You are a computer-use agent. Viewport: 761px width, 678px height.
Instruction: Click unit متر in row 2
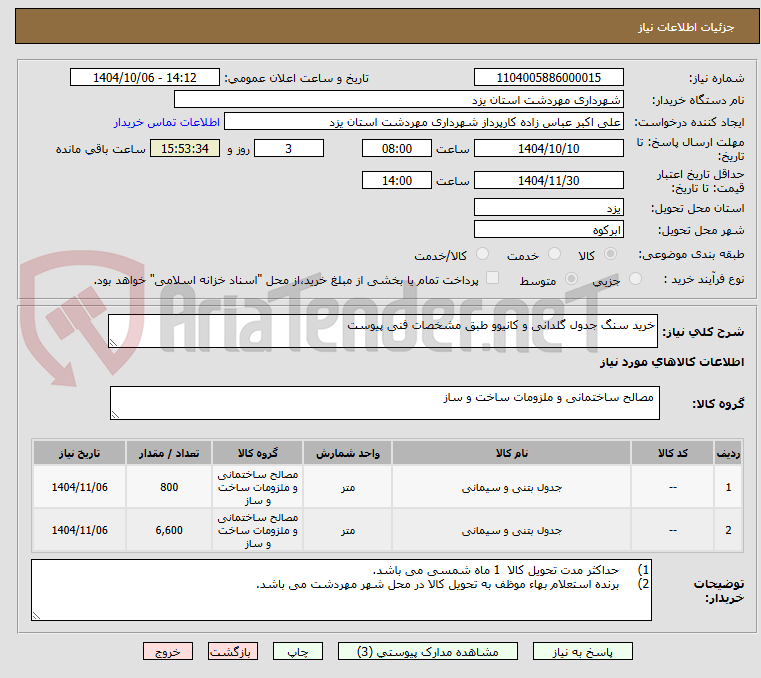[x=347, y=531]
